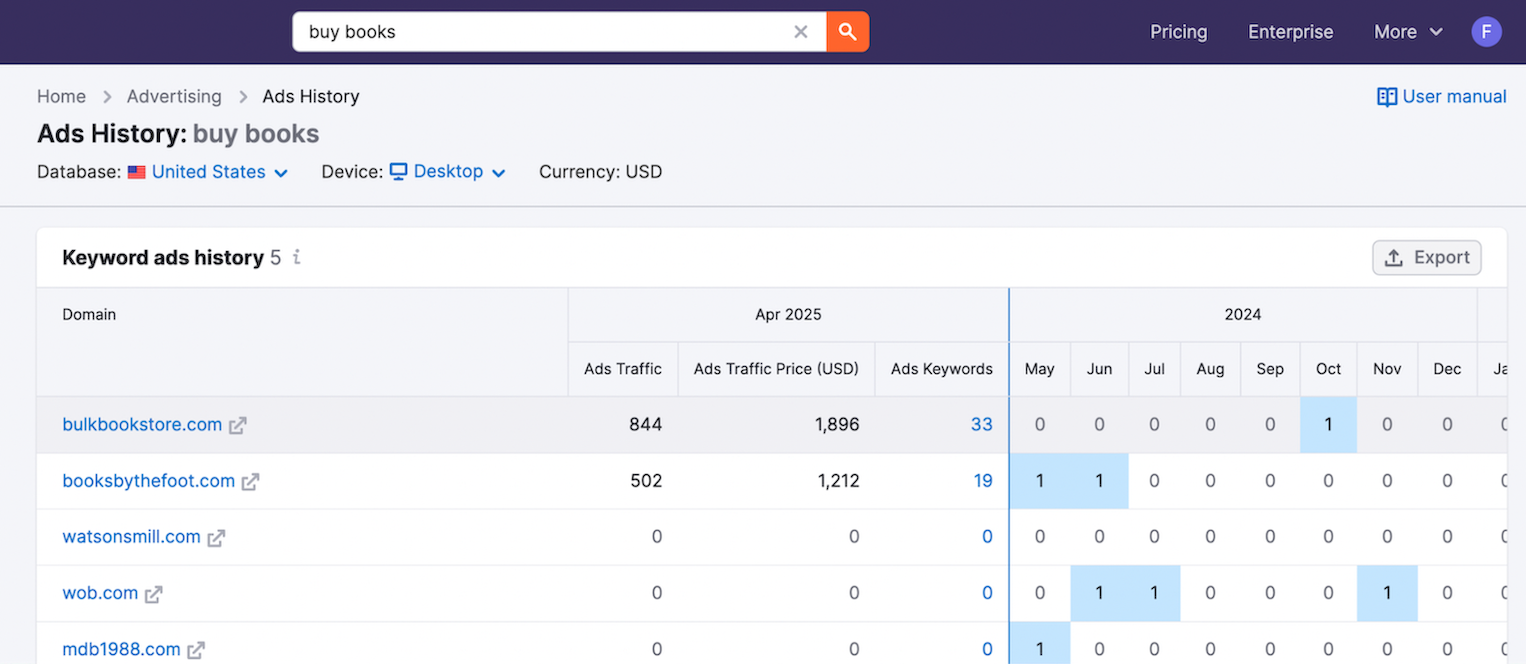Click the info icon next to Keyword ads history
Screen dimensions: 1526x664
(295, 258)
